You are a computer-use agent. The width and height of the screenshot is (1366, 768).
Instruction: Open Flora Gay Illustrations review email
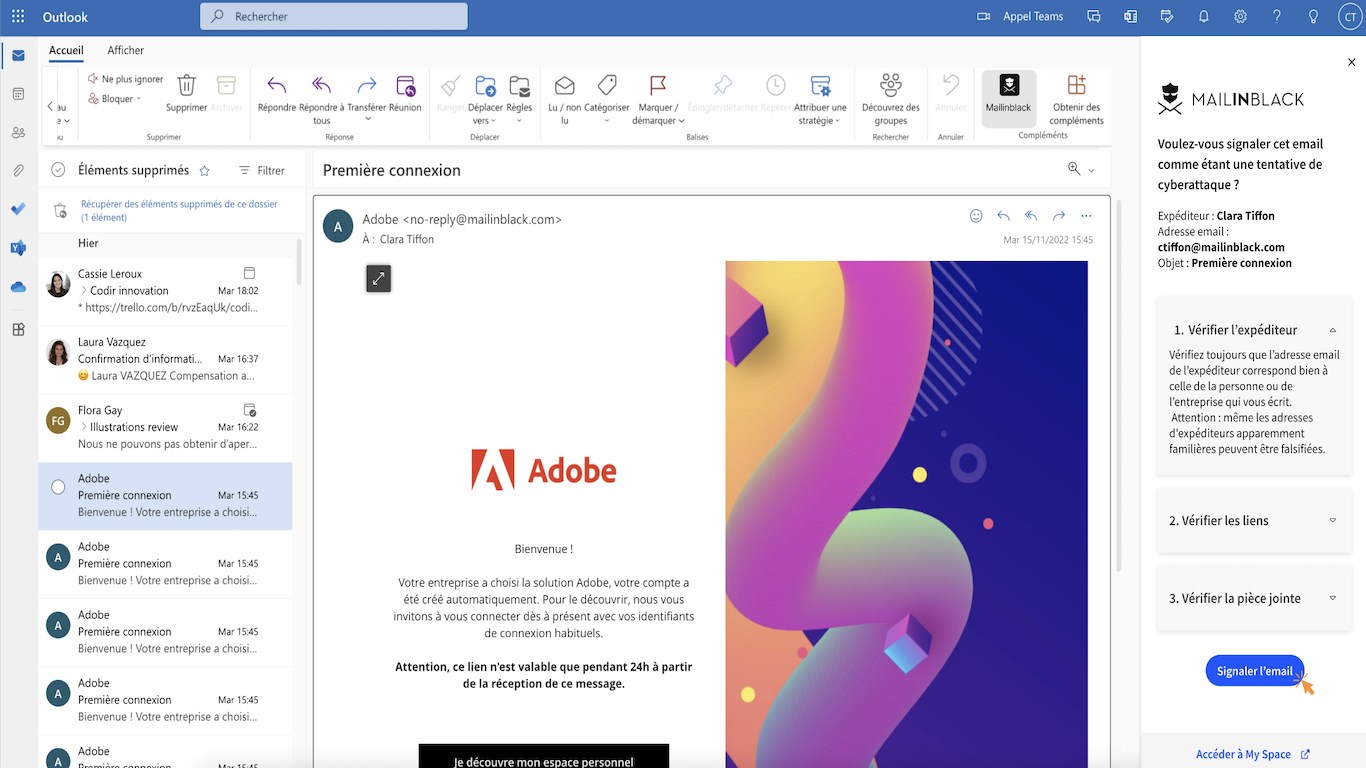[x=166, y=427]
